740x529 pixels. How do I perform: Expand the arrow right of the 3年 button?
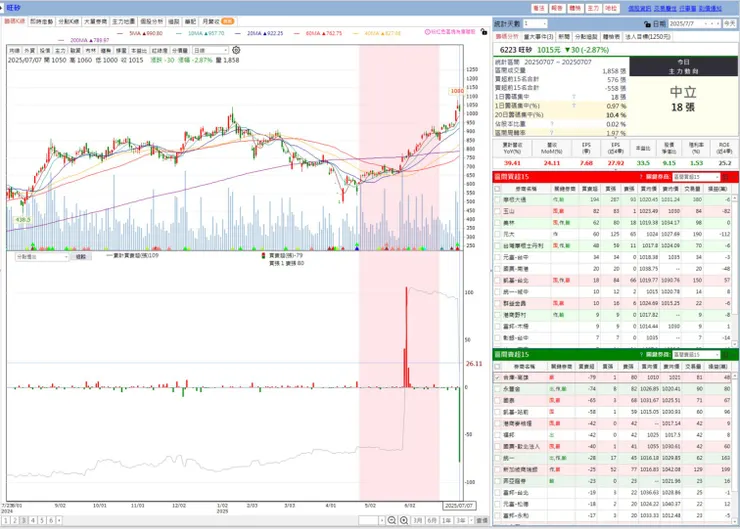[x=471, y=521]
